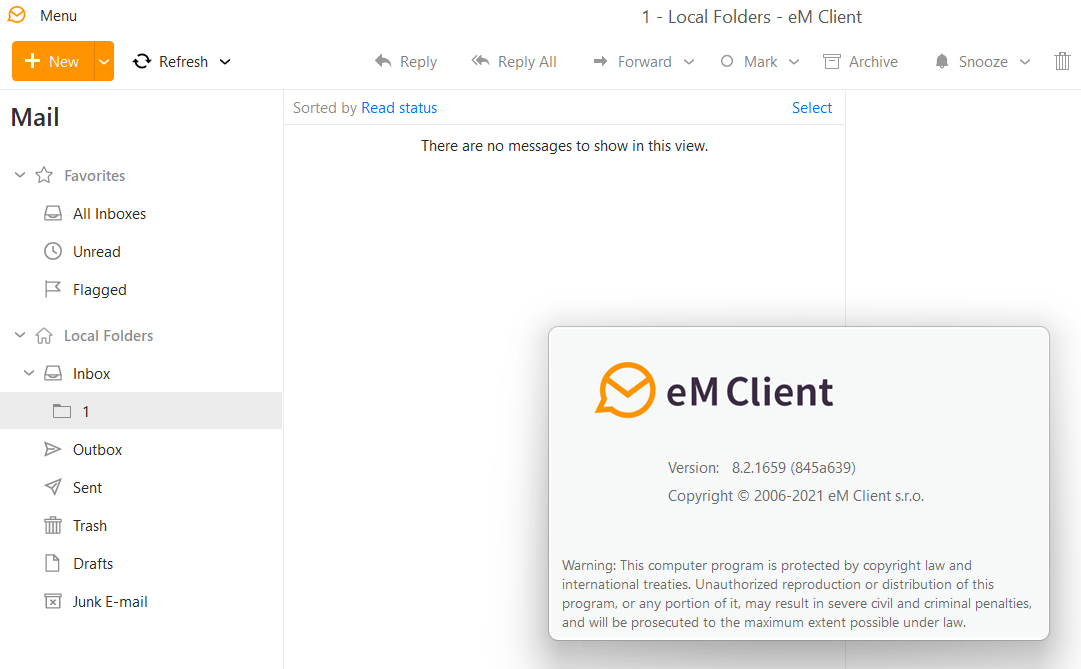Screen dimensions: 1081x669
Task: Click the Favorites star icon
Action: pyautogui.click(x=44, y=175)
